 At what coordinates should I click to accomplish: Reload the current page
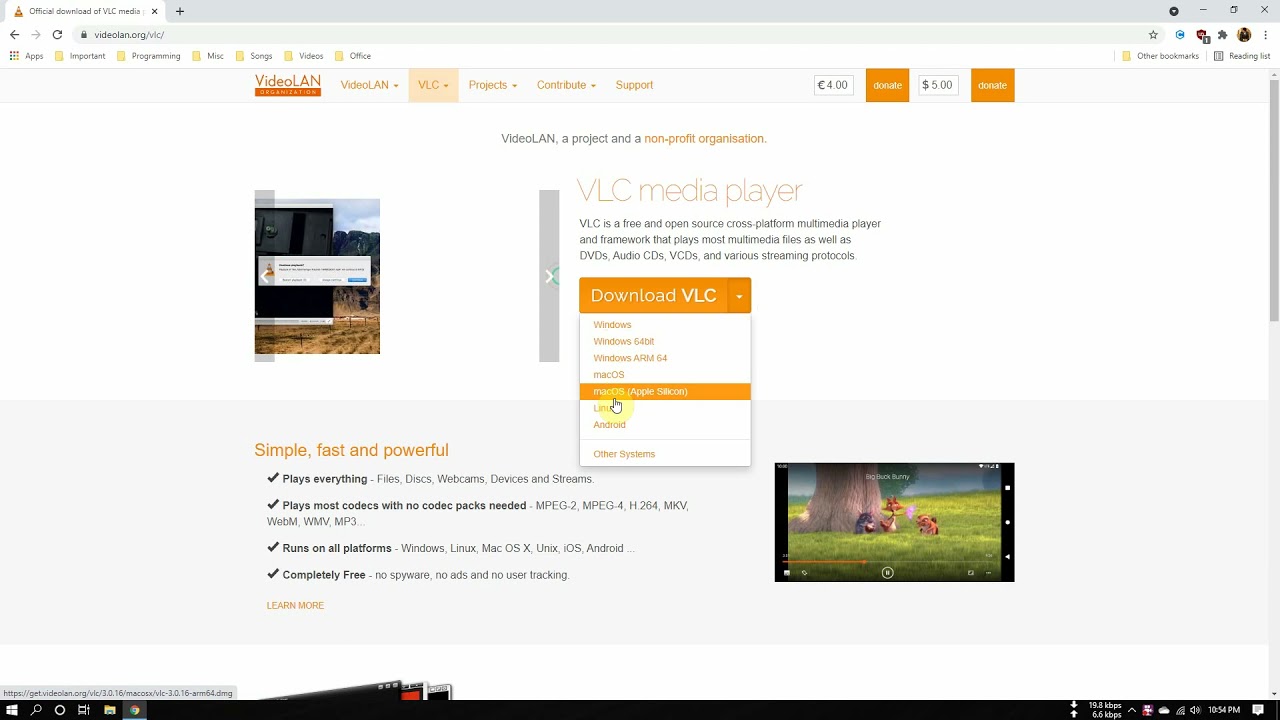pos(57,34)
